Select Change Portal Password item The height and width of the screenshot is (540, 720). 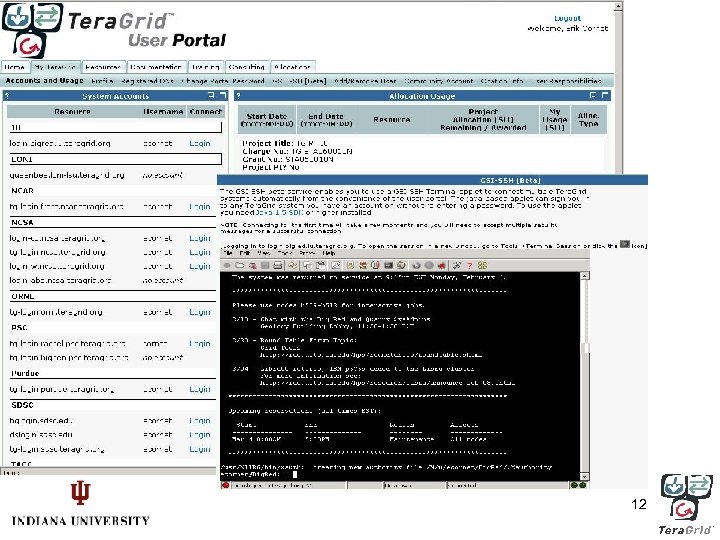pyautogui.click(x=223, y=81)
